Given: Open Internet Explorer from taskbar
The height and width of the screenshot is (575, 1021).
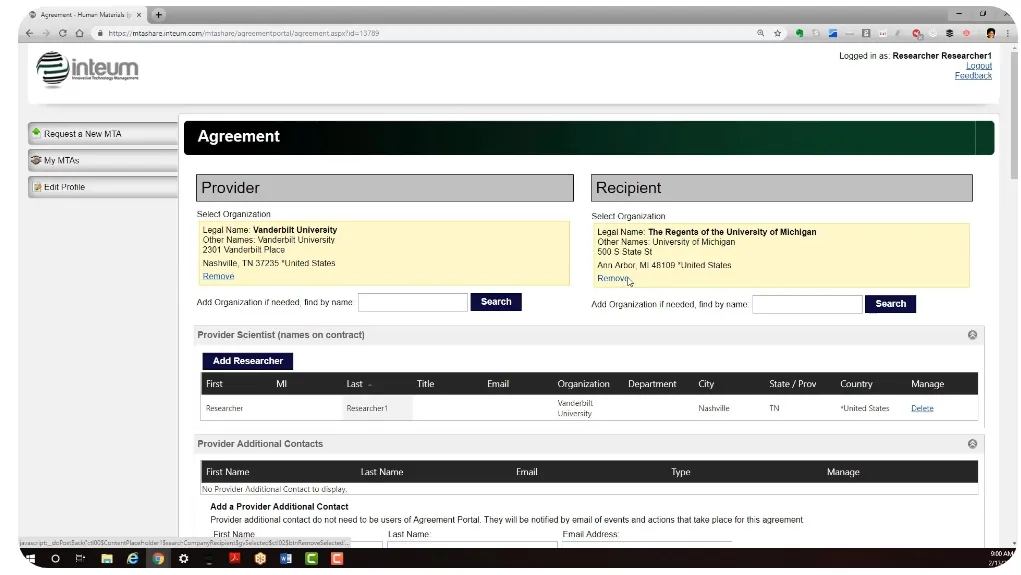Looking at the screenshot, I should click(132, 559).
